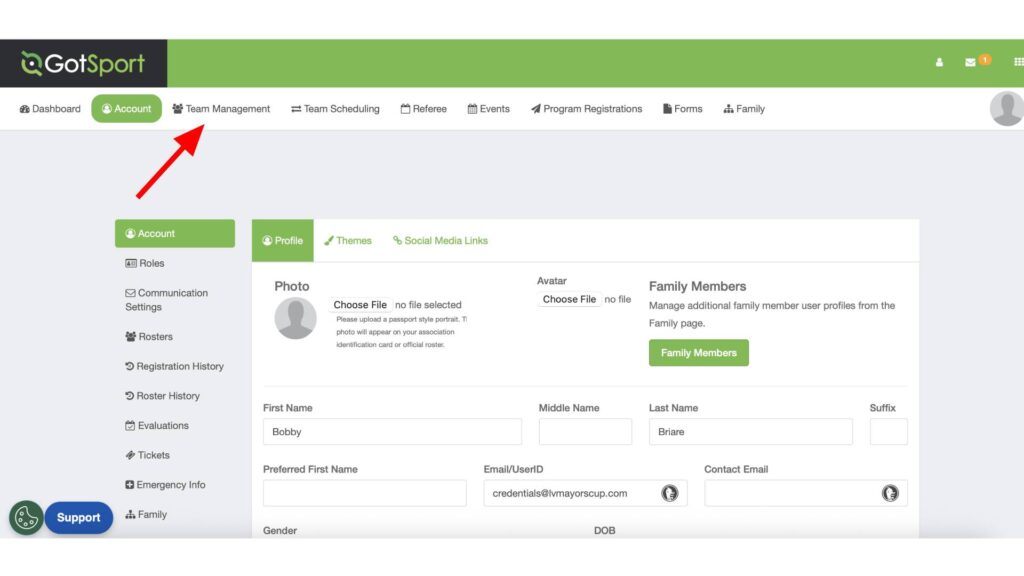
Task: Open the mail notifications envelope icon
Action: tap(970, 62)
